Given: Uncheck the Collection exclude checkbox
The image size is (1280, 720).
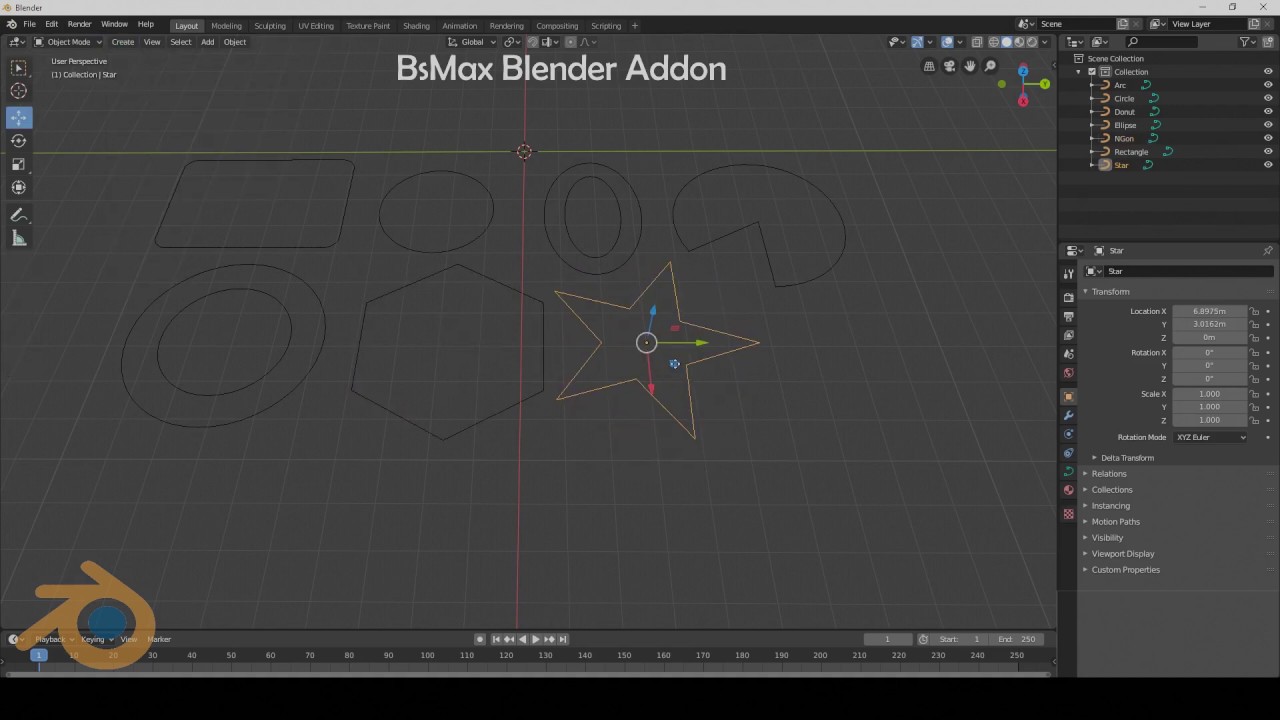Looking at the screenshot, I should click(x=1092, y=72).
